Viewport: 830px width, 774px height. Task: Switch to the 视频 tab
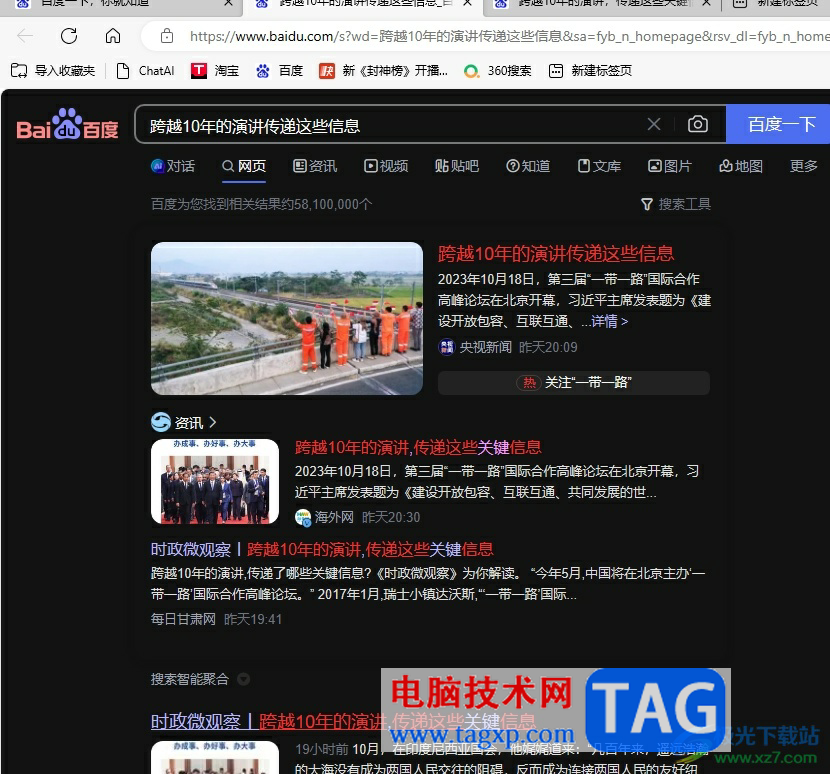(386, 166)
